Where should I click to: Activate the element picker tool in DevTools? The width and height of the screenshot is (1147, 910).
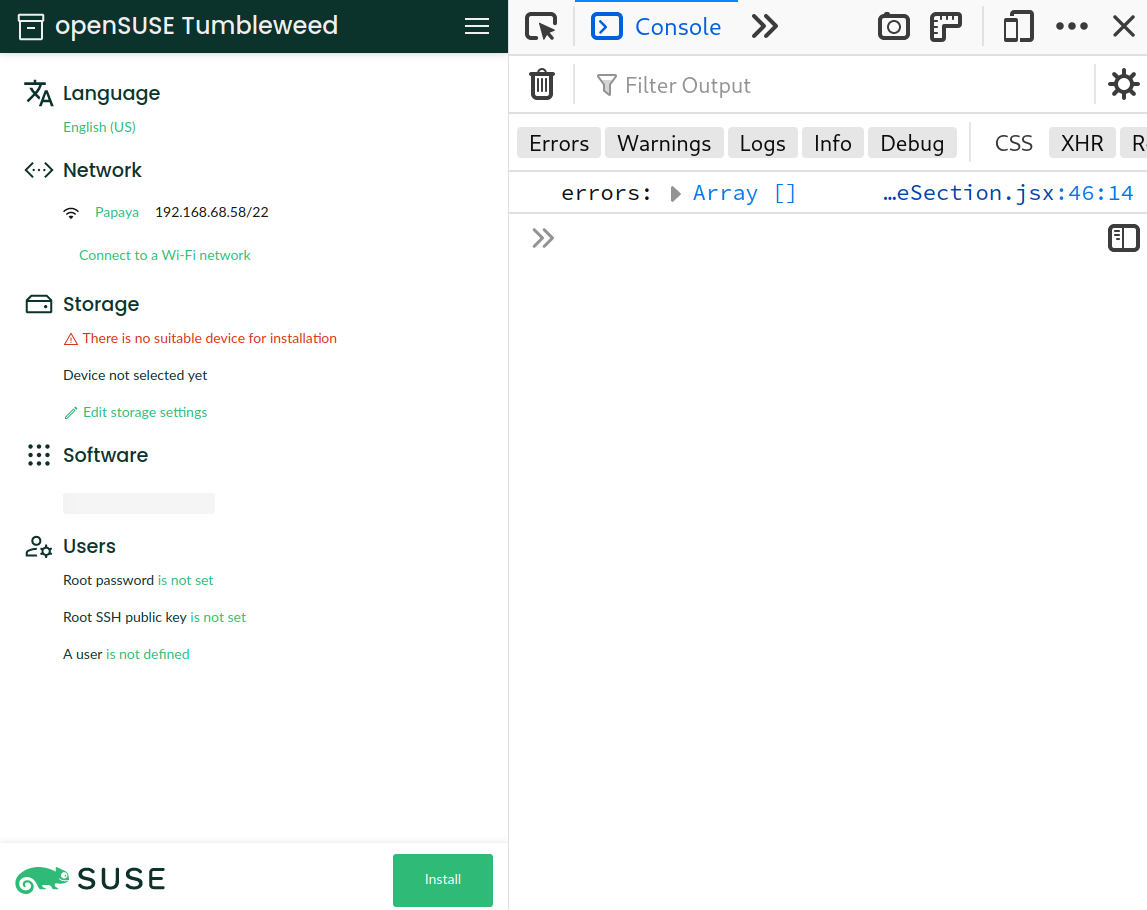541,27
